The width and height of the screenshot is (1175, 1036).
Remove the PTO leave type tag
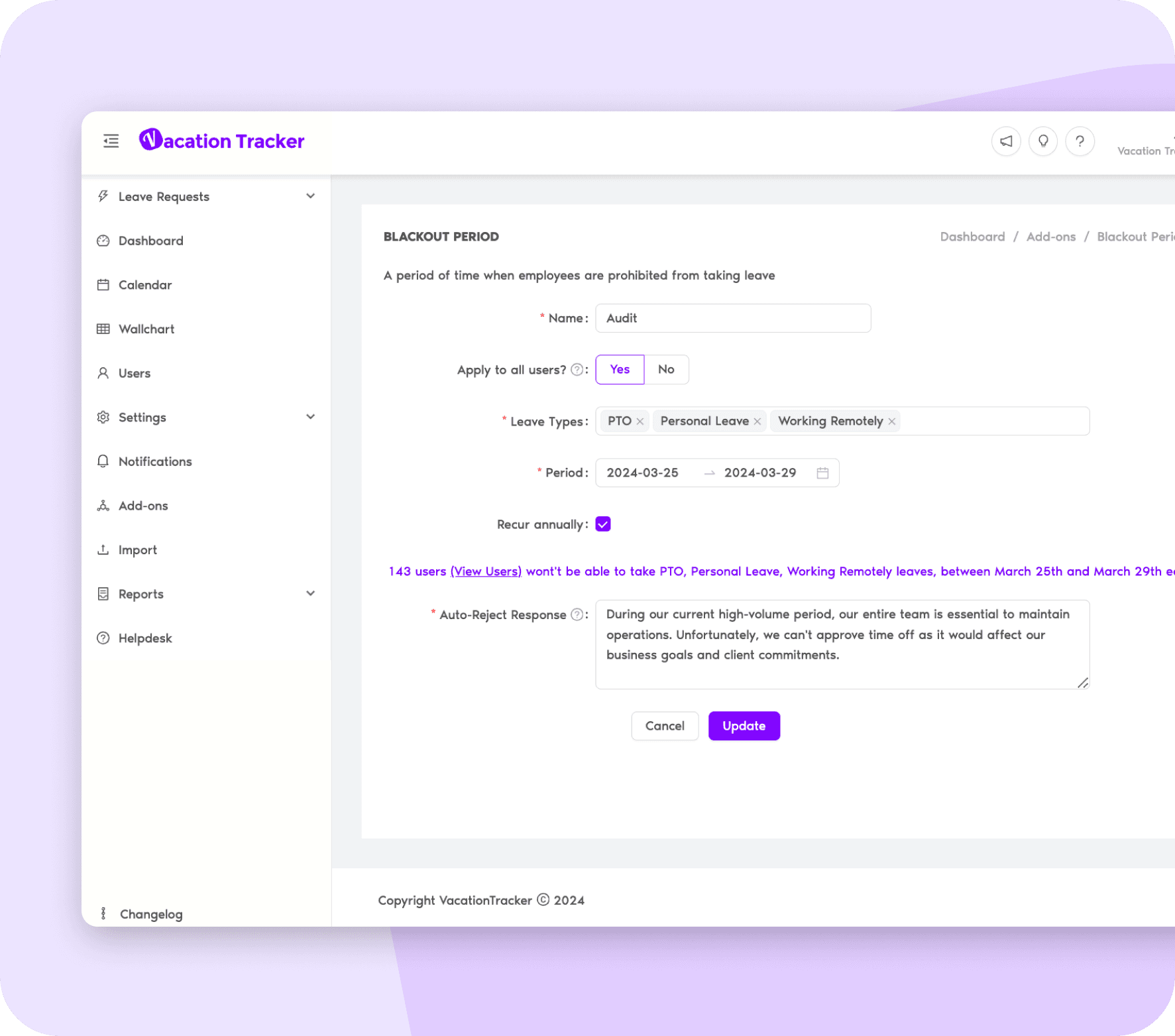coord(640,422)
